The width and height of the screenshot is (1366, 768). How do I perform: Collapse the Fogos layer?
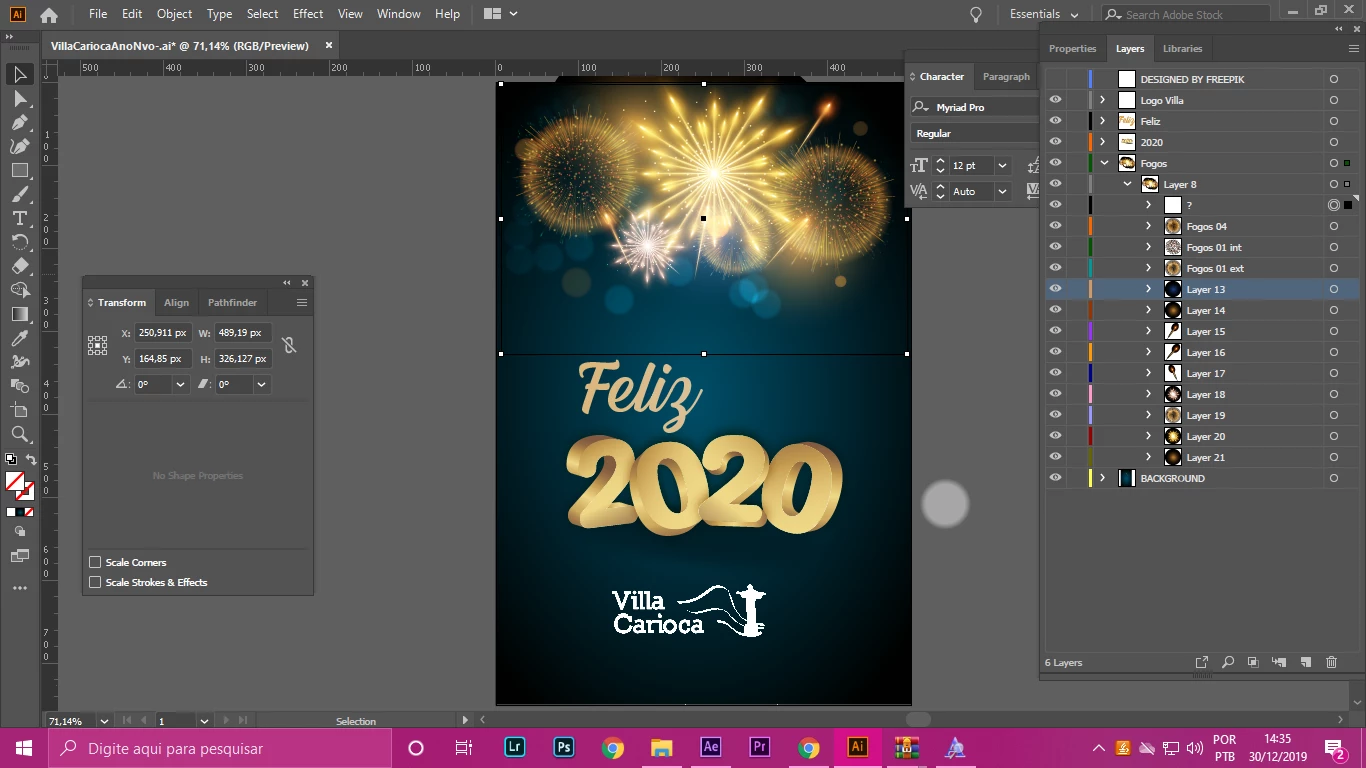pyautogui.click(x=1104, y=163)
